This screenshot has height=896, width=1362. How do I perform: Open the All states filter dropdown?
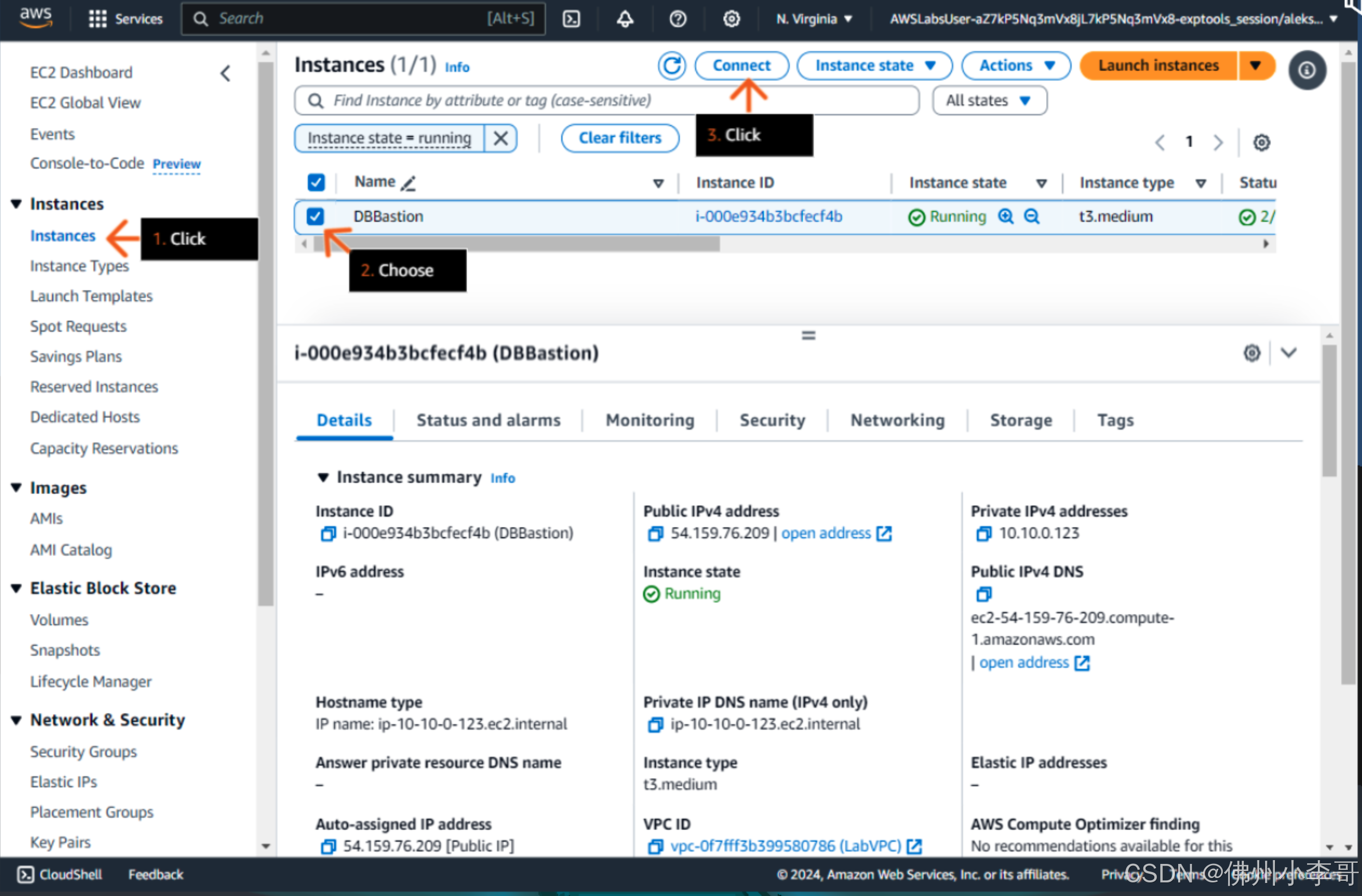[989, 101]
